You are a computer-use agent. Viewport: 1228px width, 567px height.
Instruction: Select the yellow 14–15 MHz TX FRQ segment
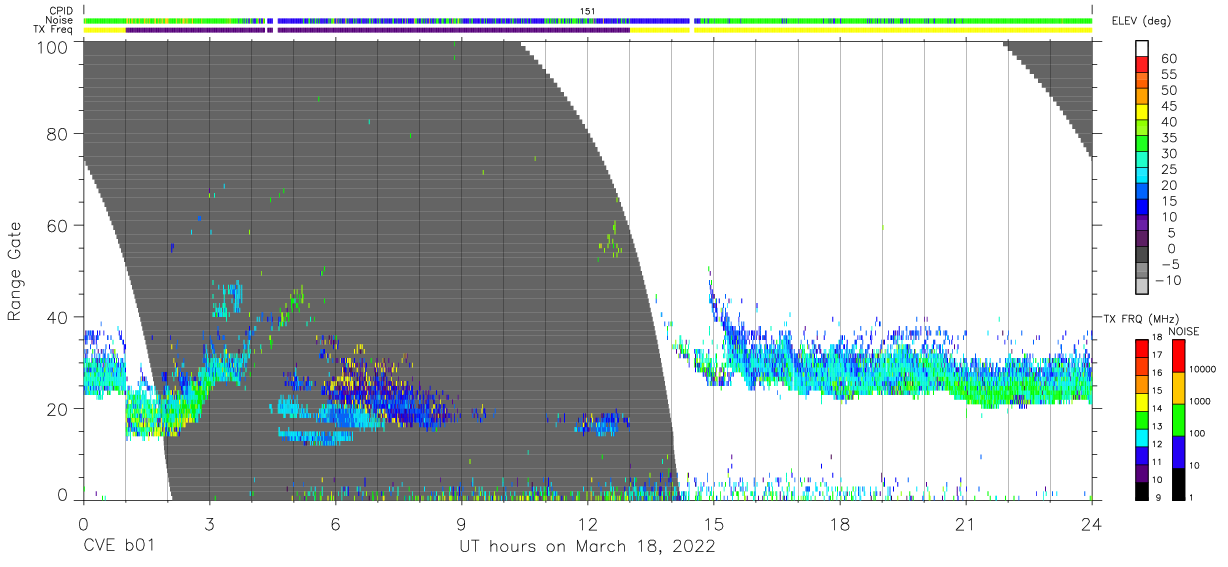coord(1143,400)
